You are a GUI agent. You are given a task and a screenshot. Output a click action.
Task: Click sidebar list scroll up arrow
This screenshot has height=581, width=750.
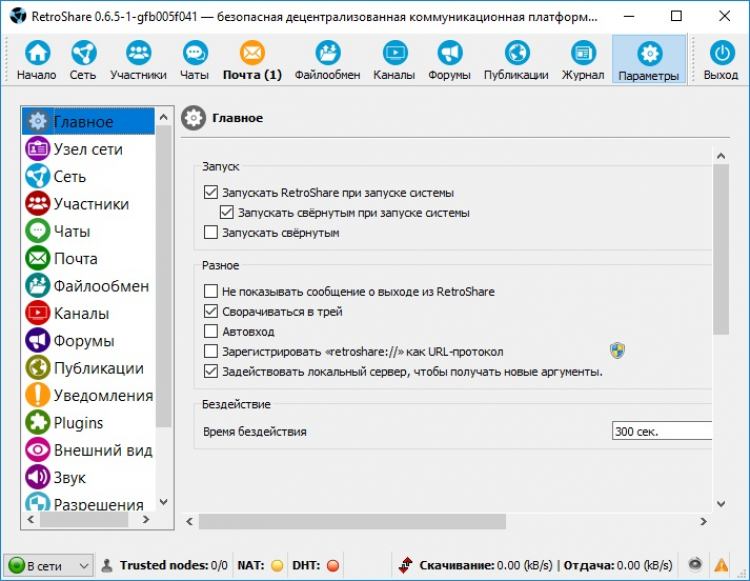[164, 117]
